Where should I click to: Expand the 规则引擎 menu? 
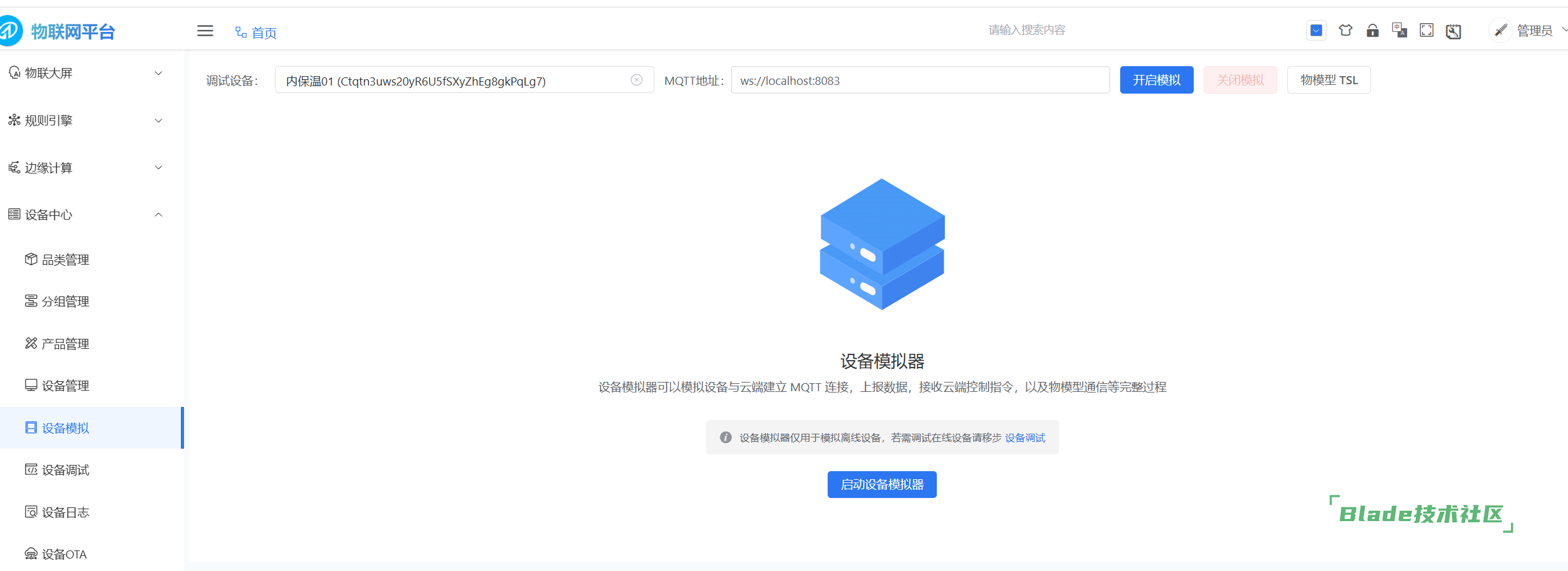85,120
